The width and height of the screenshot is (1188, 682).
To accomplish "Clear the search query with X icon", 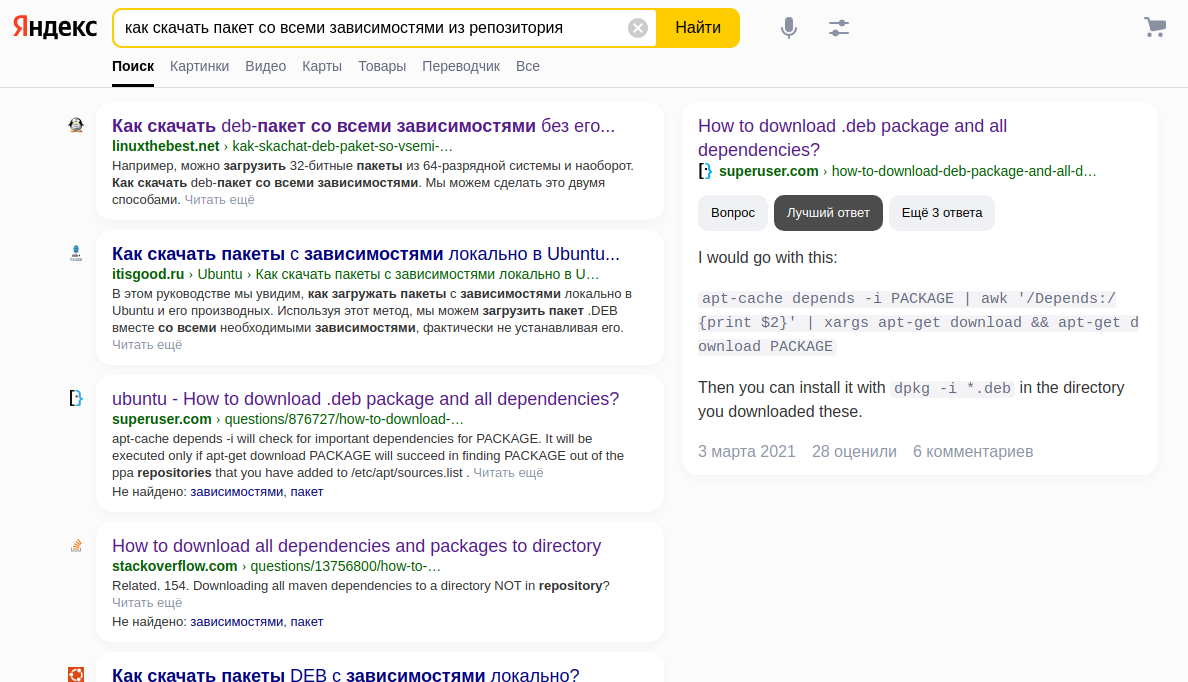I will click(638, 28).
